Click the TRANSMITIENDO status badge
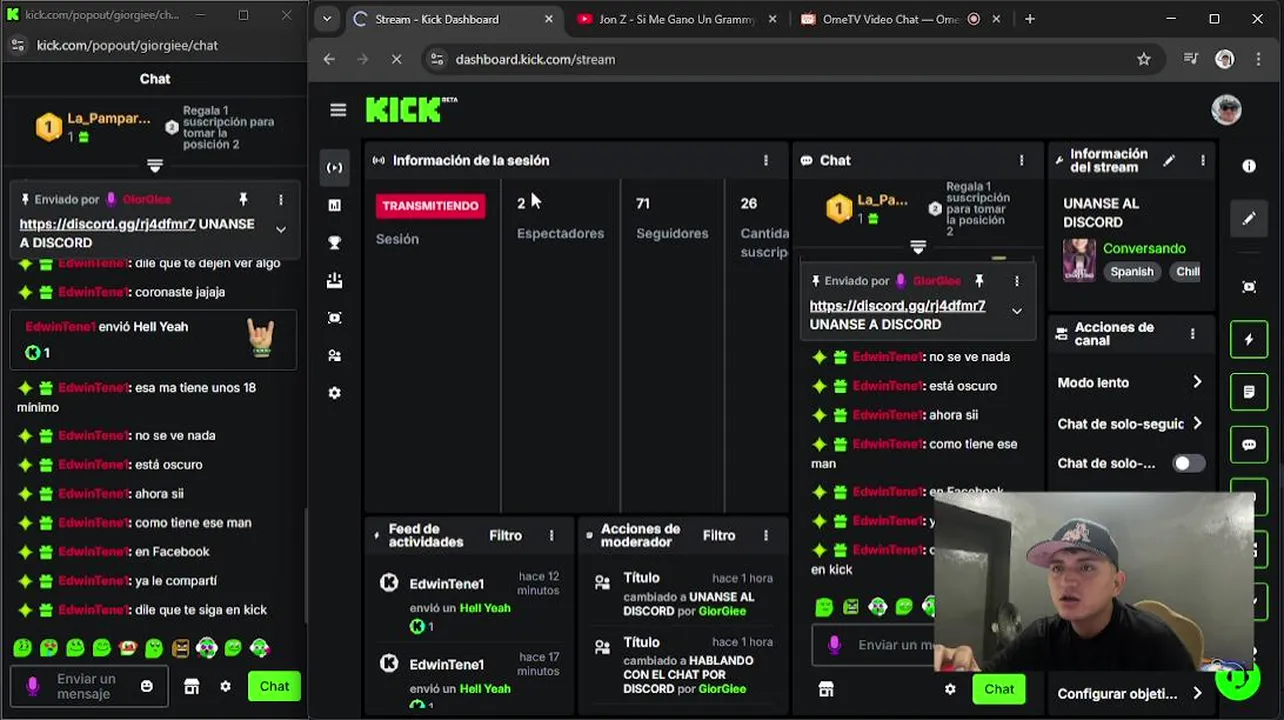 (x=430, y=205)
